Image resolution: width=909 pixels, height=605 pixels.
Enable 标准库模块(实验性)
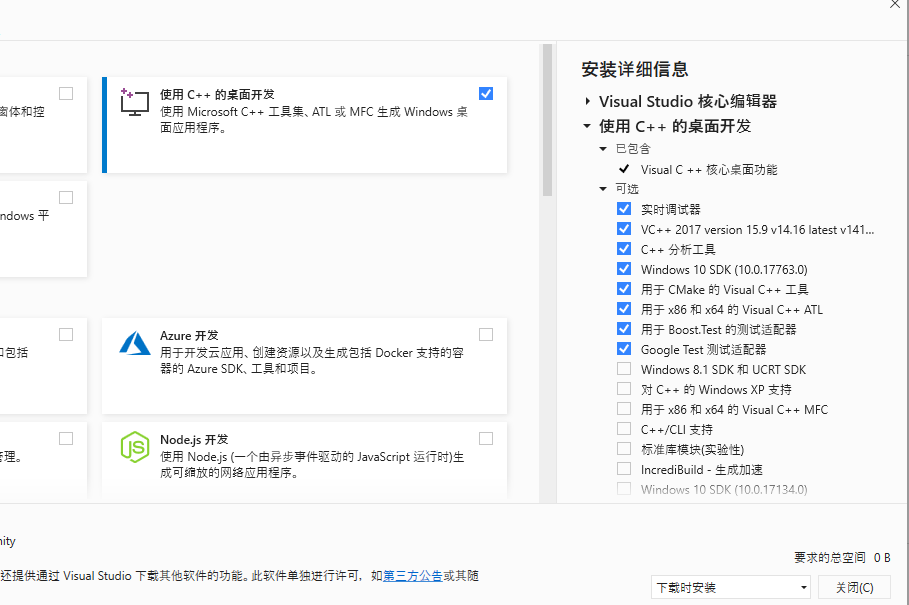point(624,449)
